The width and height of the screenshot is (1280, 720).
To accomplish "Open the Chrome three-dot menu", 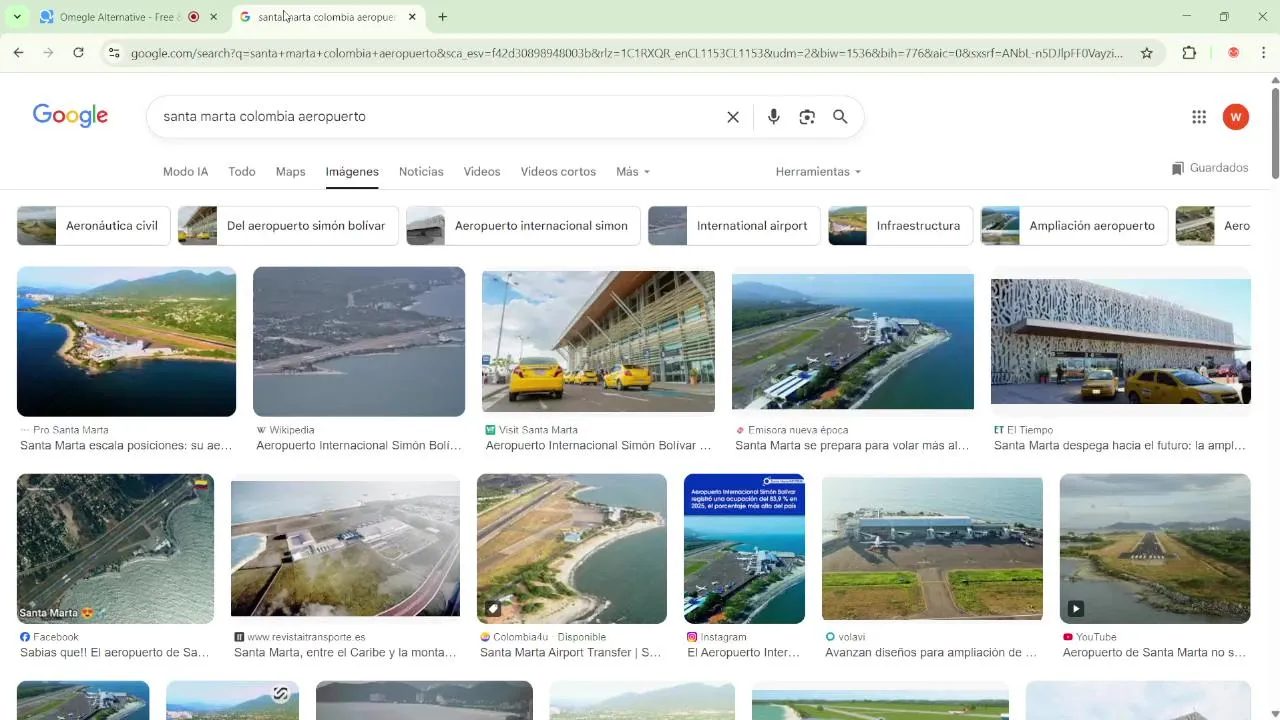I will coord(1264,53).
